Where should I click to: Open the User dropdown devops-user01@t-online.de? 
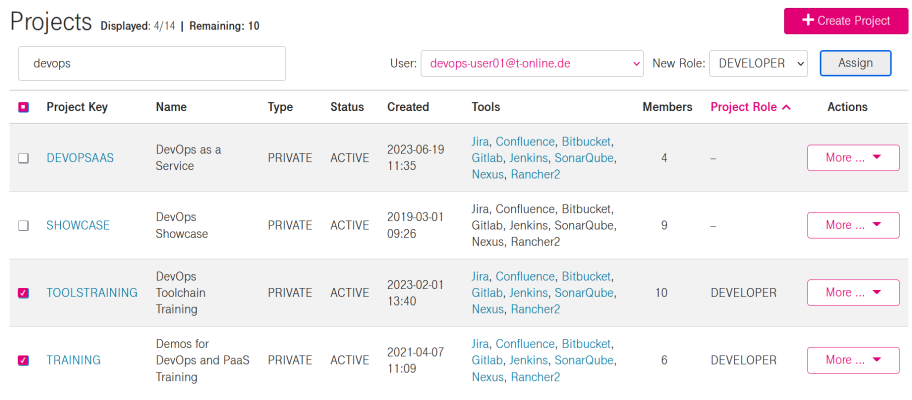point(532,63)
